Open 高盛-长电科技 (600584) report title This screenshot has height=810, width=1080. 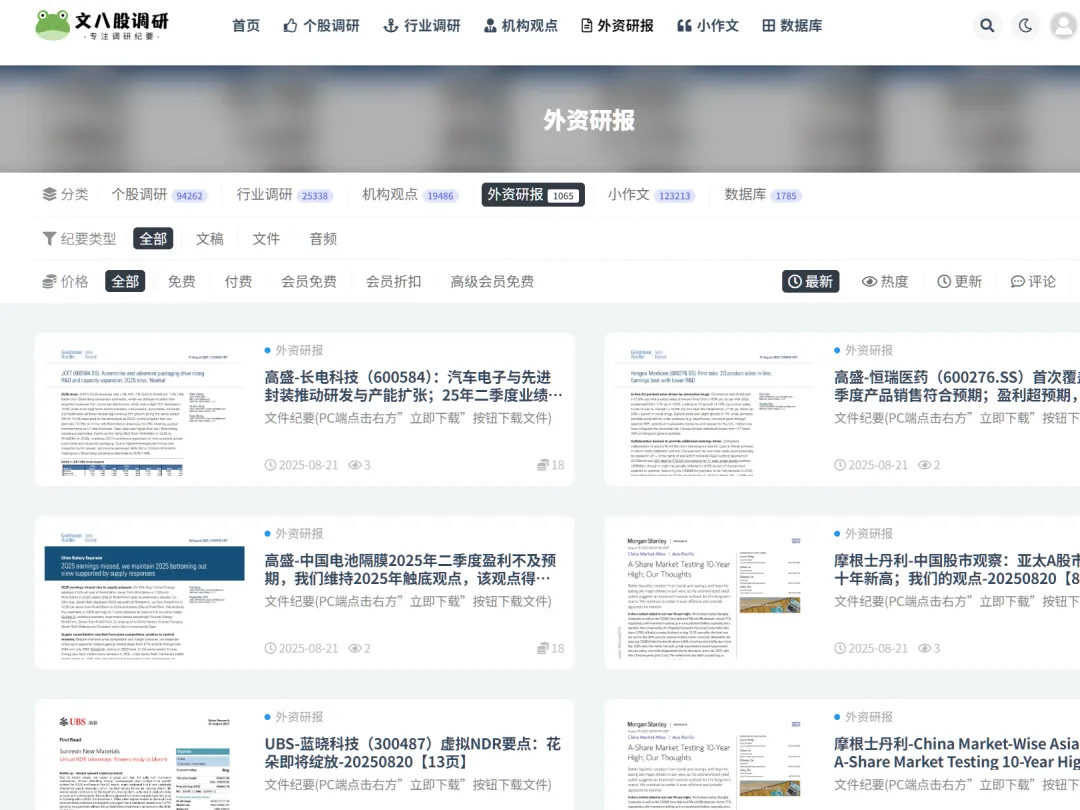pos(413,386)
